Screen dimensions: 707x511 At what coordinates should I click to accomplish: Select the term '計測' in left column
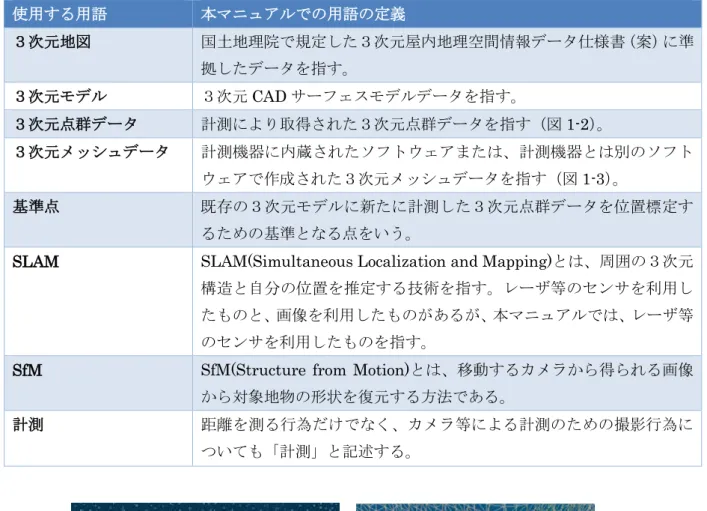point(28,425)
